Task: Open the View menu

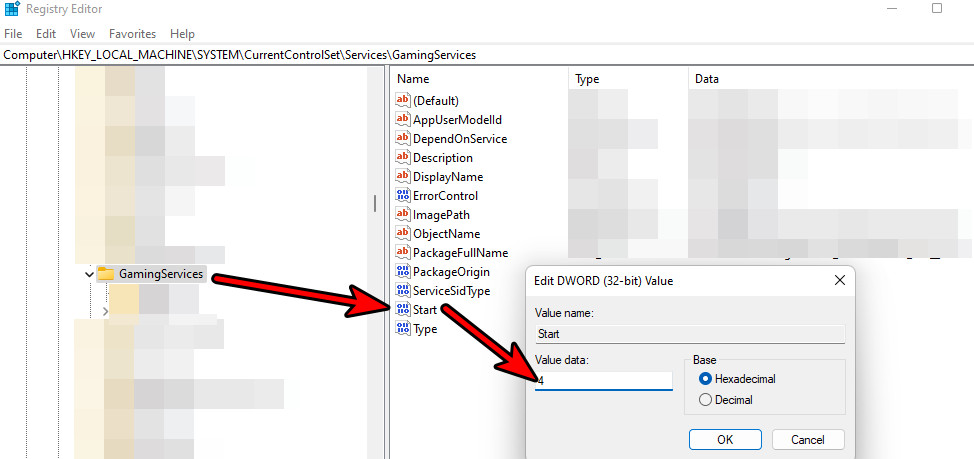Action: tap(83, 34)
